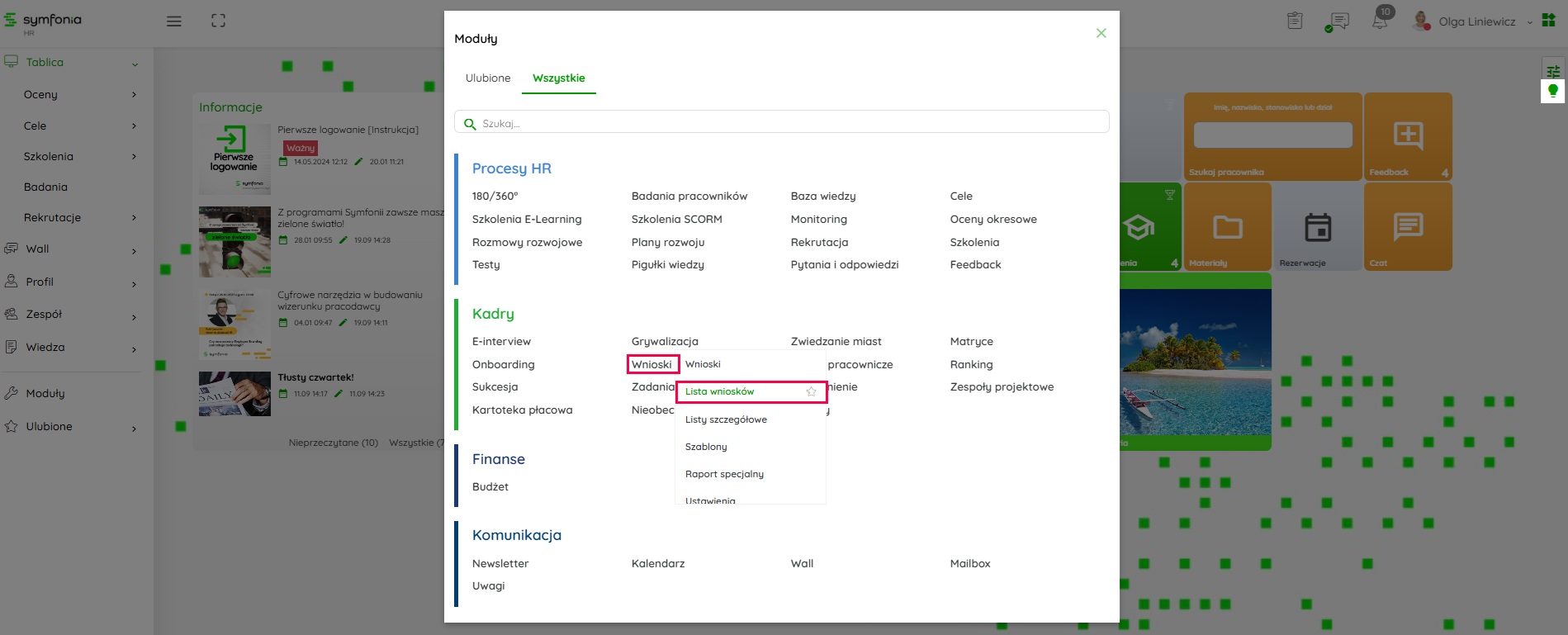1568x635 pixels.
Task: Switch to the Ulubione tab
Action: pyautogui.click(x=488, y=78)
